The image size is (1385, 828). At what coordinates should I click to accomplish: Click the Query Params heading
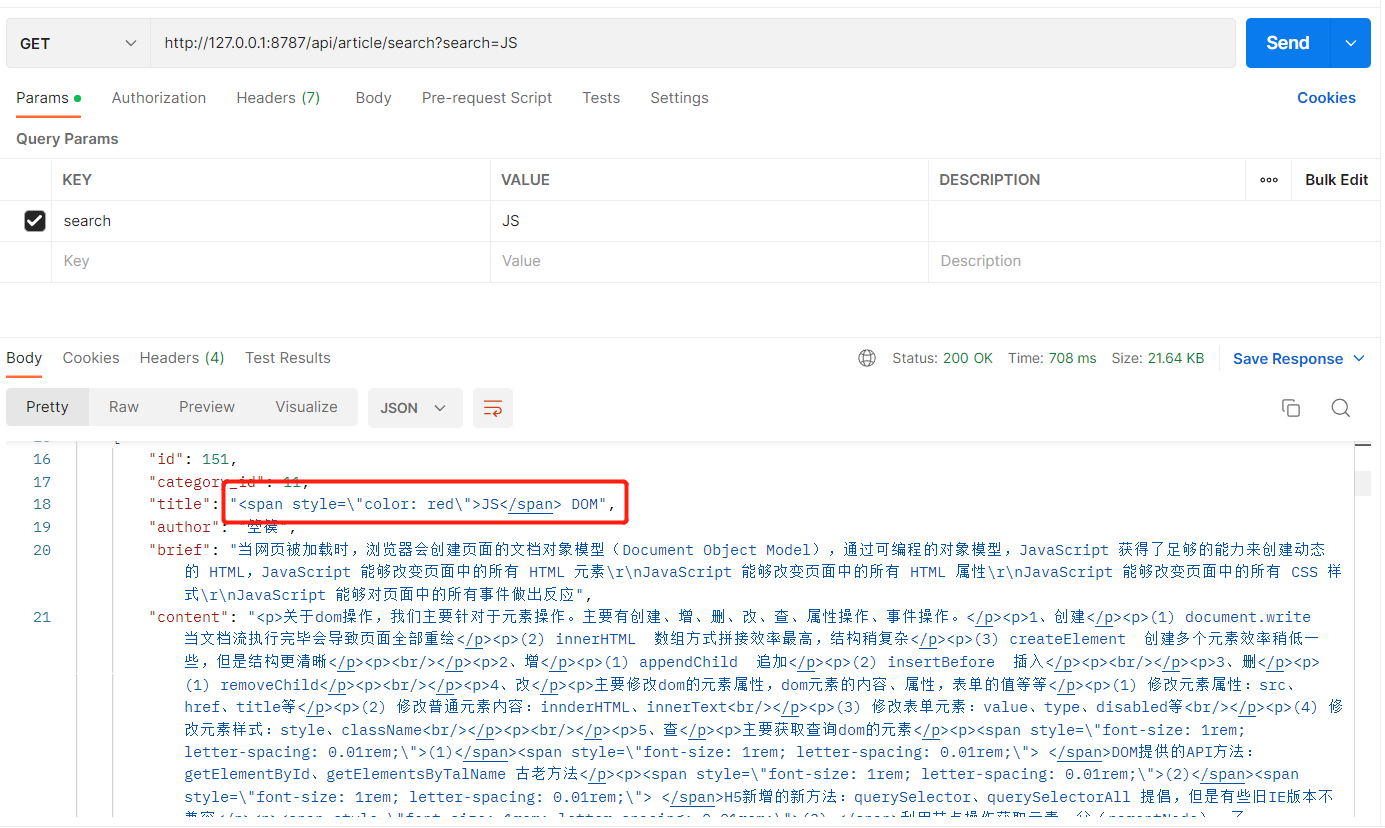click(x=67, y=139)
